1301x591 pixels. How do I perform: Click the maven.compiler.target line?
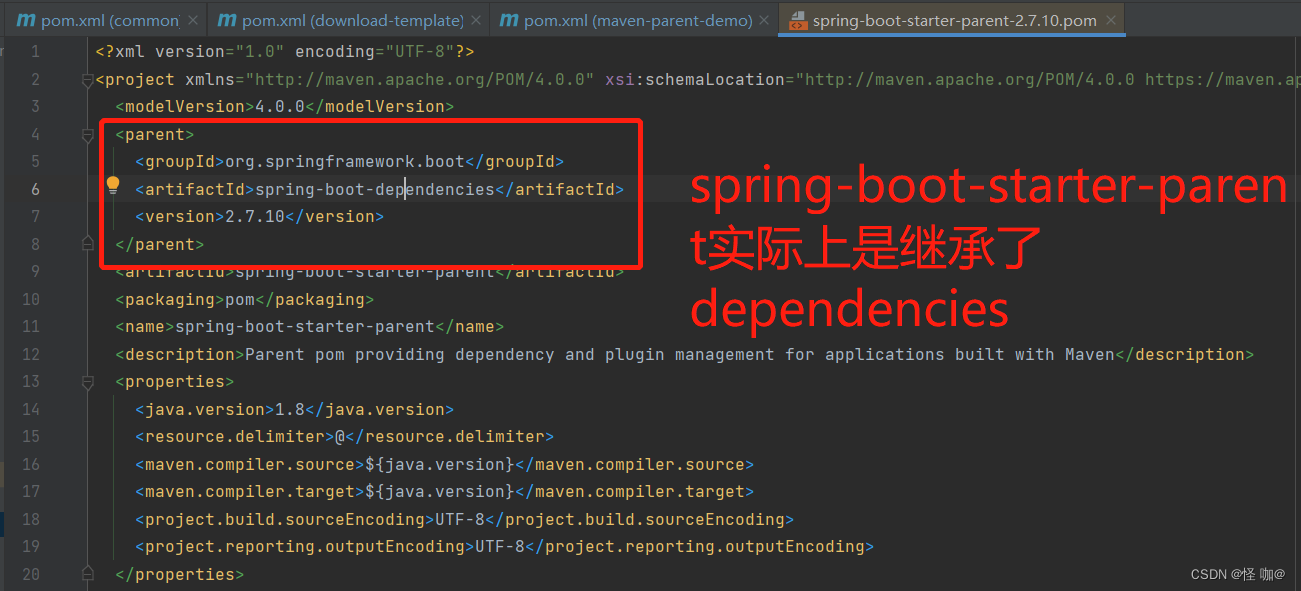pos(445,491)
